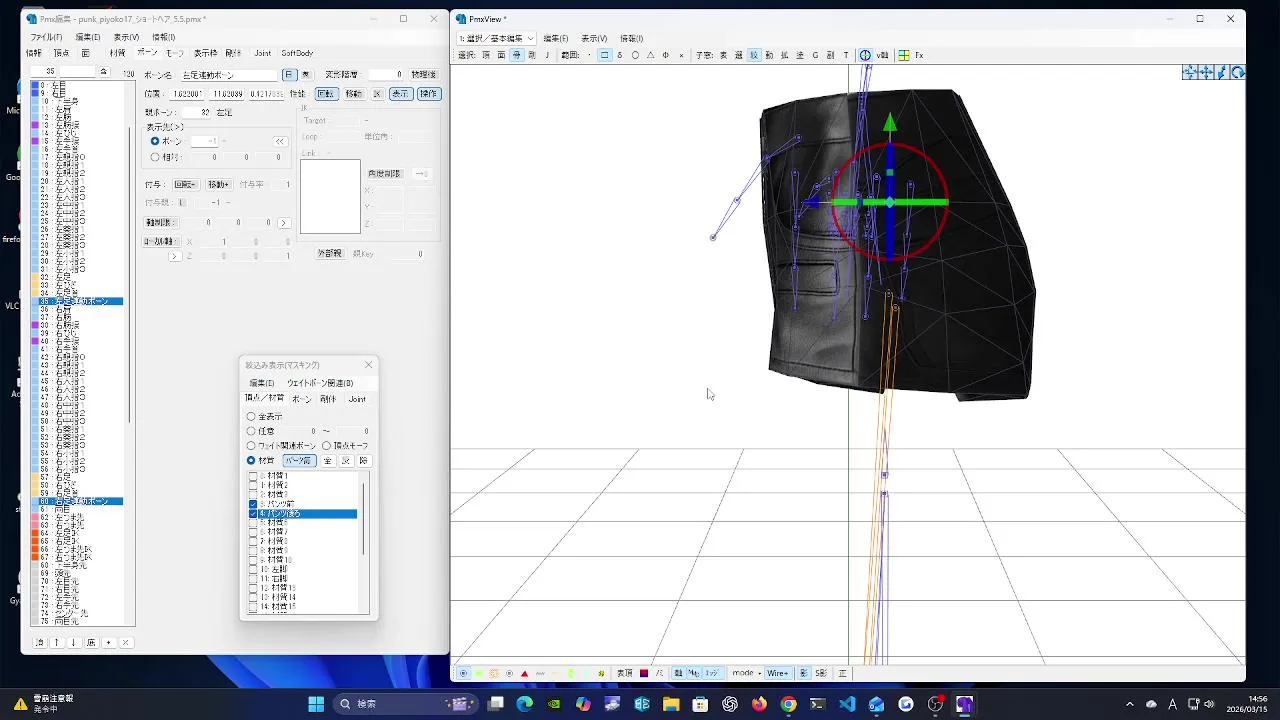Switch to the 材質 tab in Pmx editor
1280x720 pixels.
(117, 53)
